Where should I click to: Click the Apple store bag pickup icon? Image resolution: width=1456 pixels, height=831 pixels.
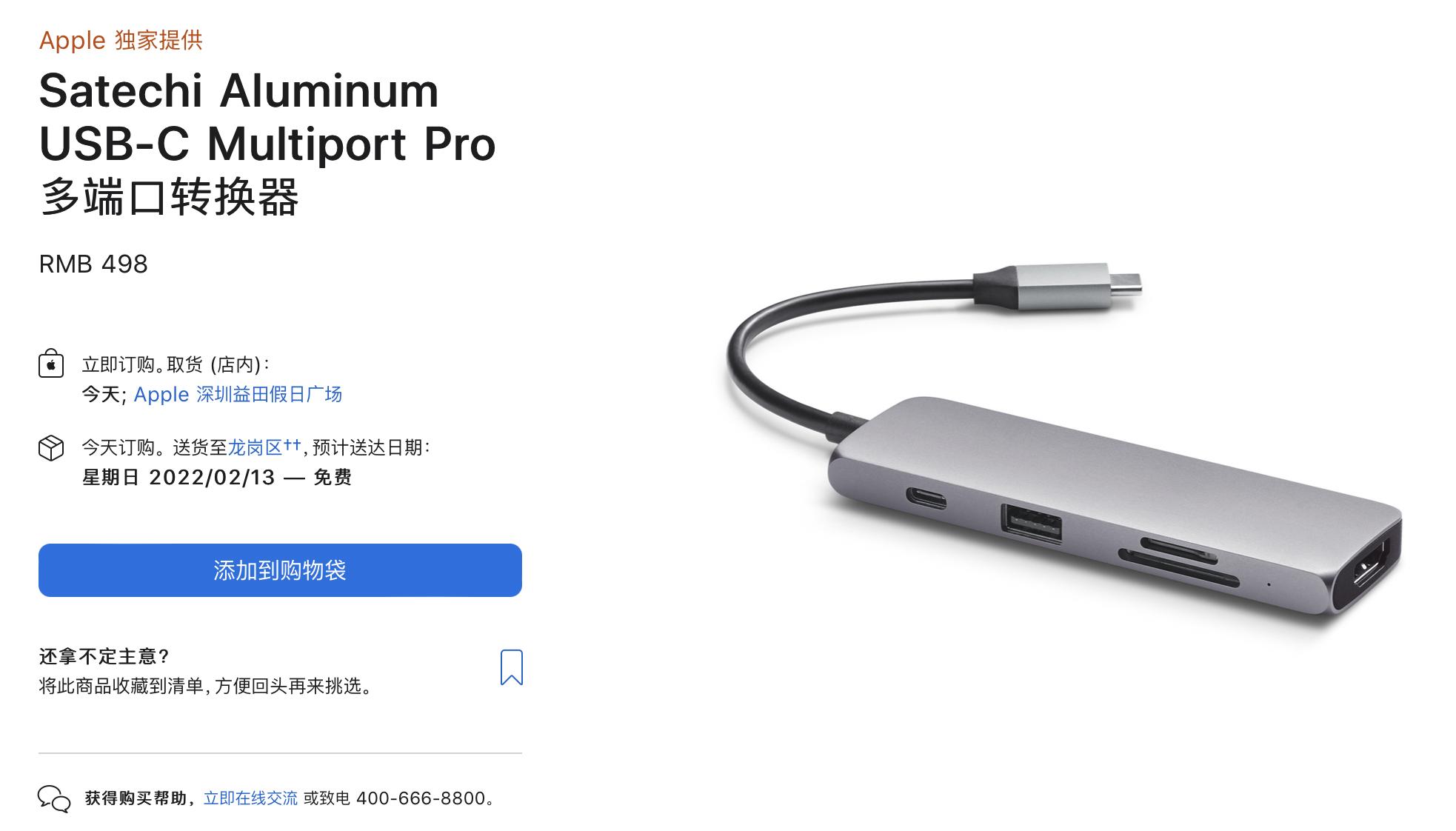pos(51,364)
